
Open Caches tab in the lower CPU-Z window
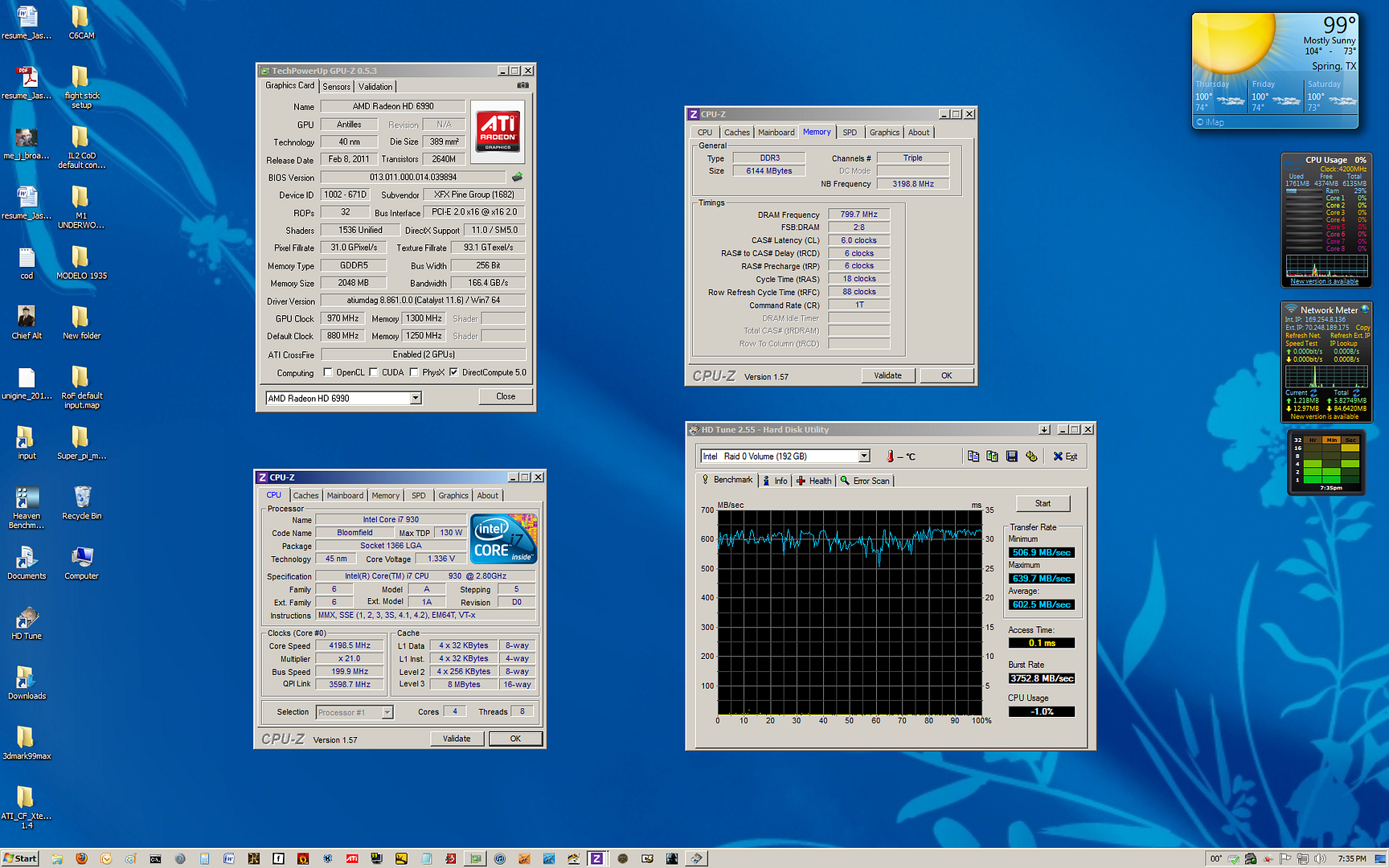[305, 496]
